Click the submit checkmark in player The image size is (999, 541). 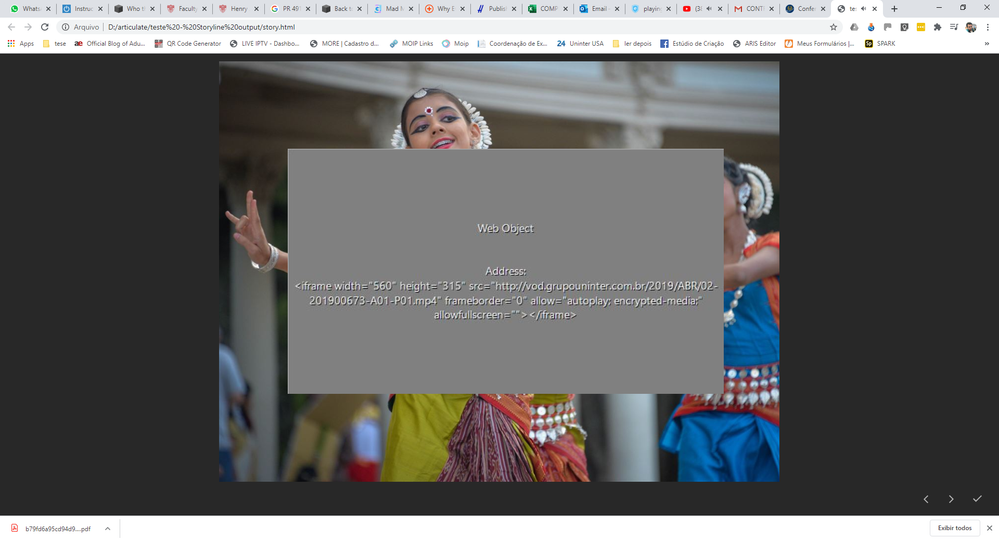[x=977, y=498]
